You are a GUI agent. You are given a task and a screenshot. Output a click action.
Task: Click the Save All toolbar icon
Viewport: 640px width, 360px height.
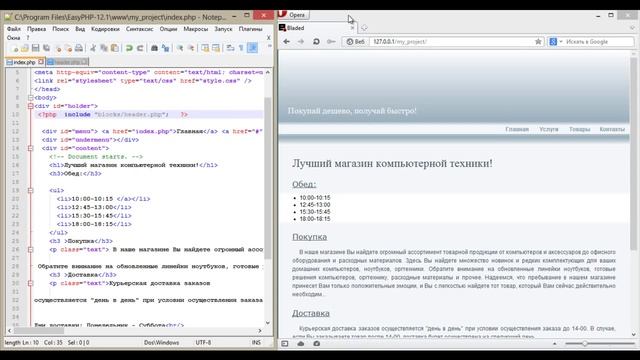pos(47,48)
